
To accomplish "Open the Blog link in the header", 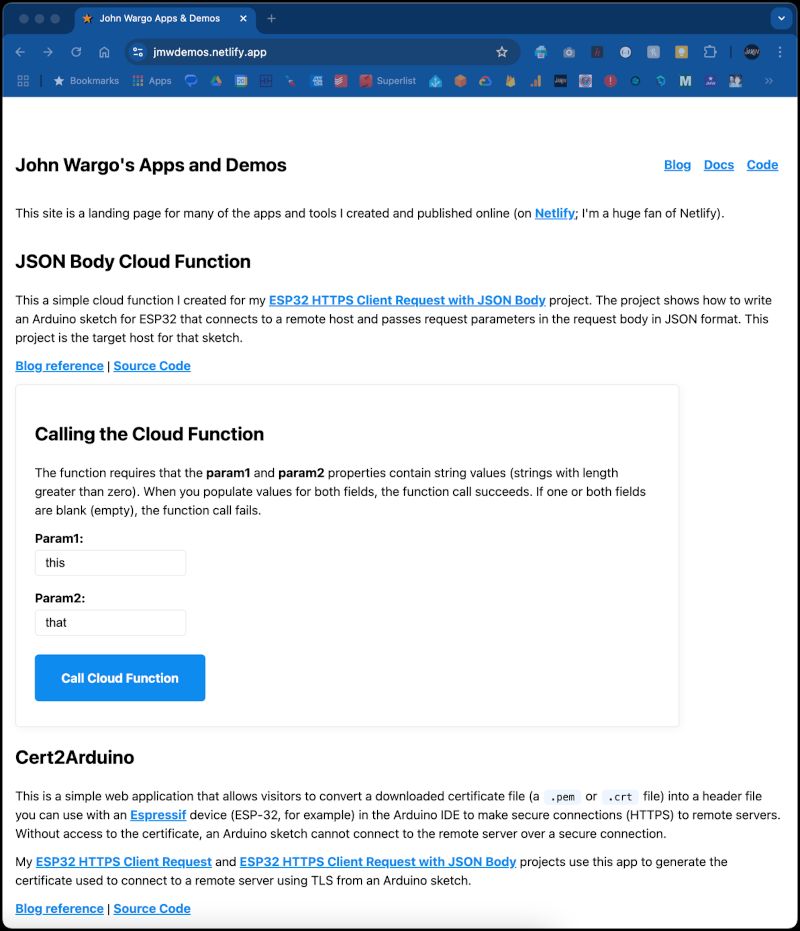I will click(x=677, y=165).
